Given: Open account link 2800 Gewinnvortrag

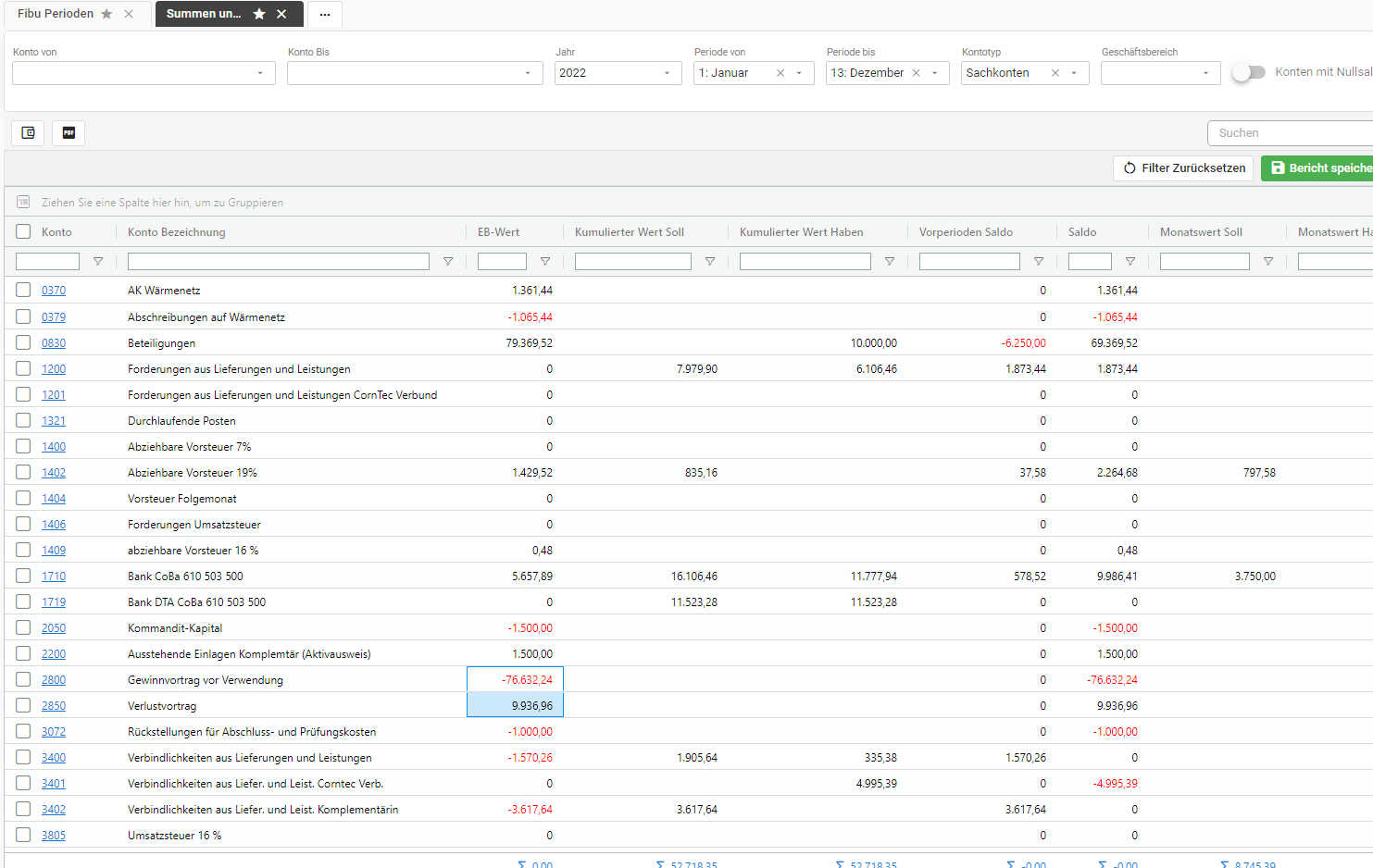Looking at the screenshot, I should (x=54, y=679).
